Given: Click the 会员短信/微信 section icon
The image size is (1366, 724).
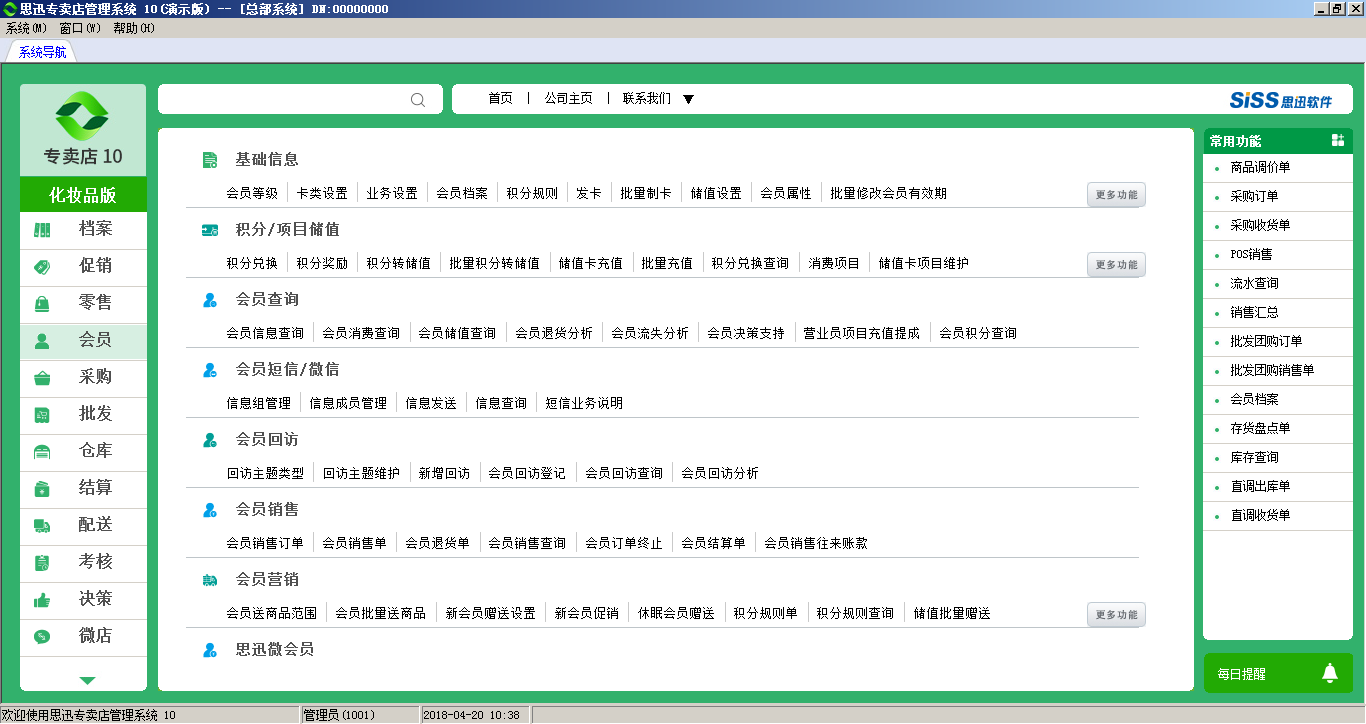Looking at the screenshot, I should (210, 370).
